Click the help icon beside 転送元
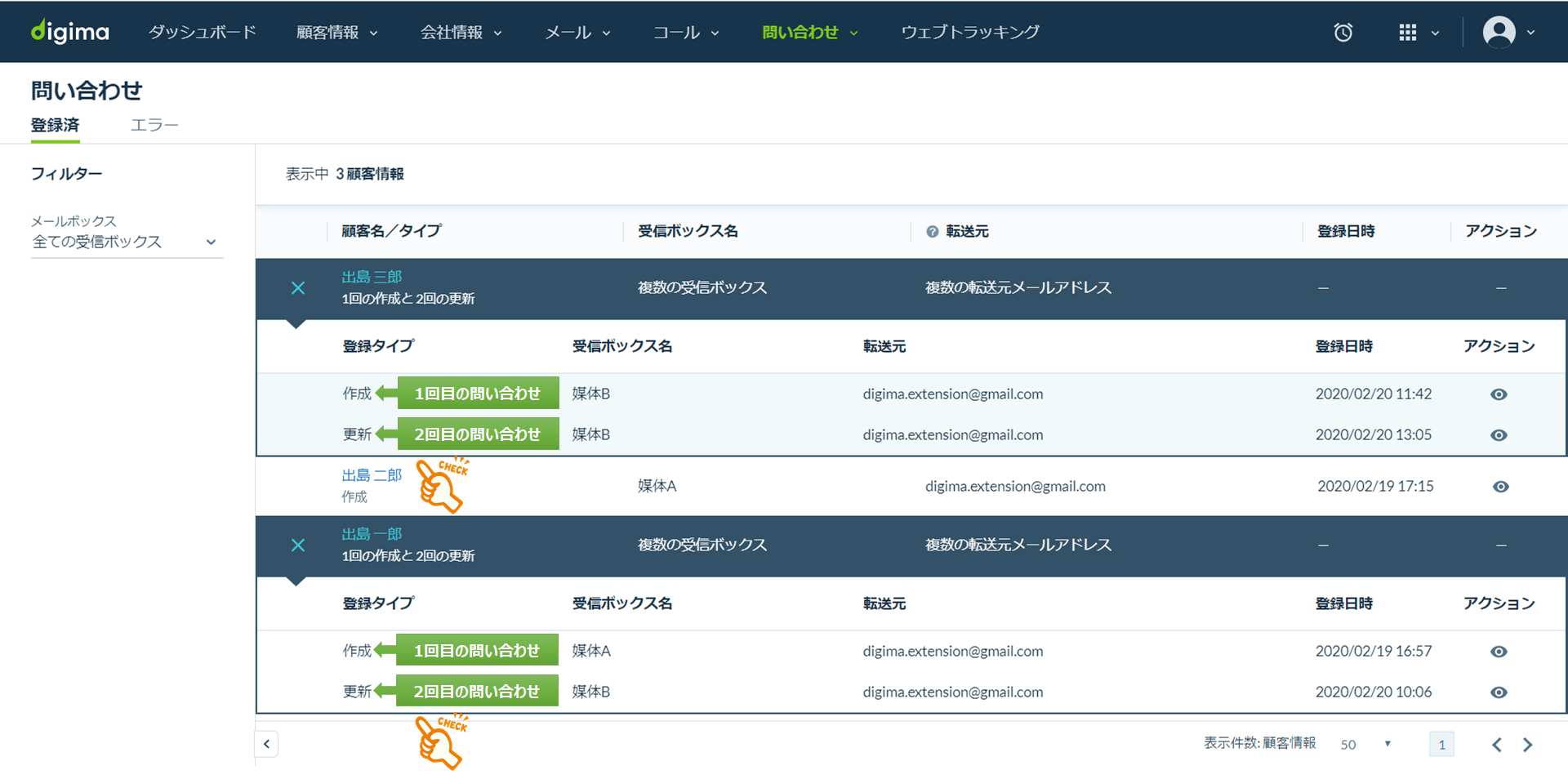The width and height of the screenshot is (1568, 779). click(x=932, y=232)
